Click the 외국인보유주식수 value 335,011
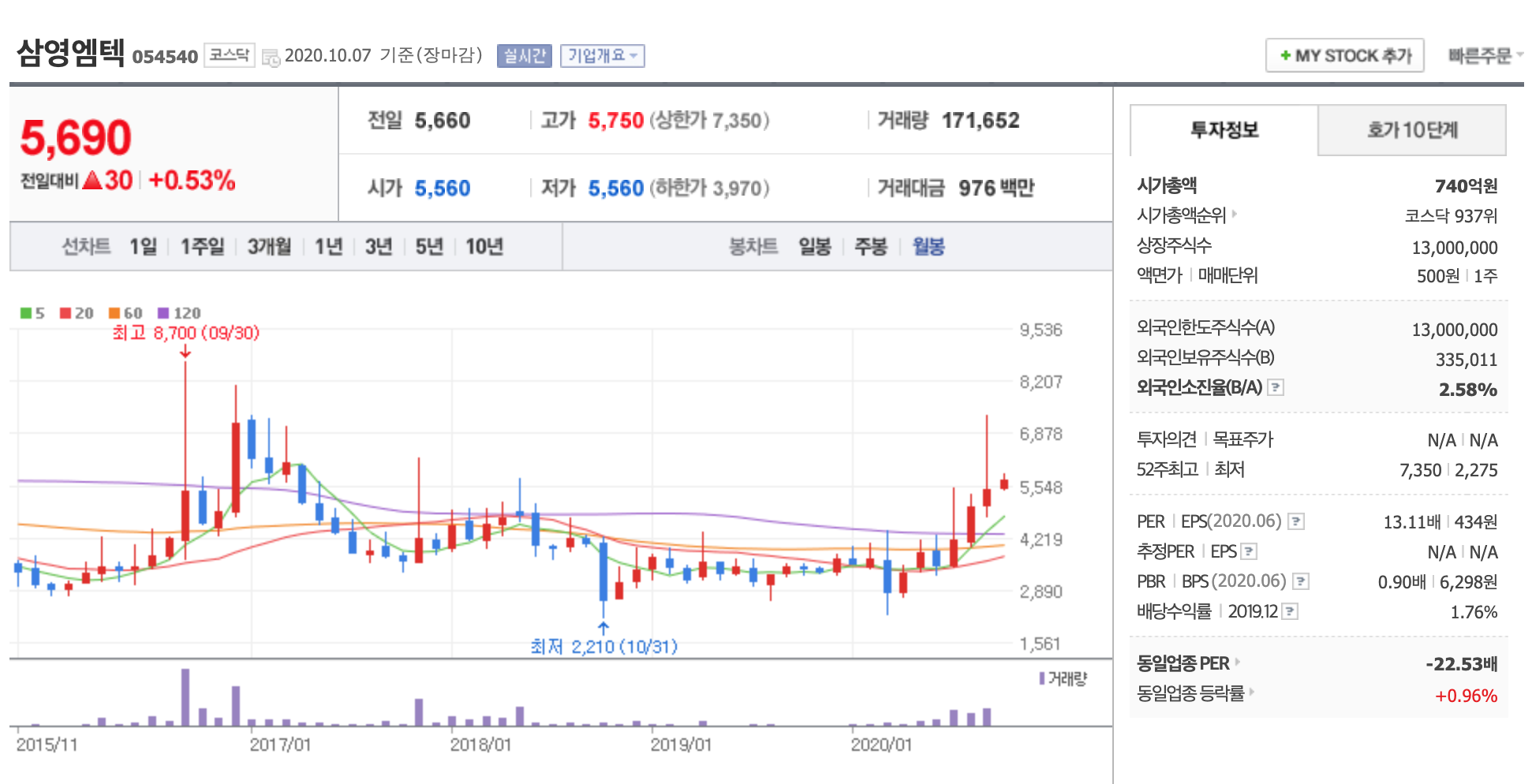Image resolution: width=1532 pixels, height=784 pixels. pos(1466,360)
